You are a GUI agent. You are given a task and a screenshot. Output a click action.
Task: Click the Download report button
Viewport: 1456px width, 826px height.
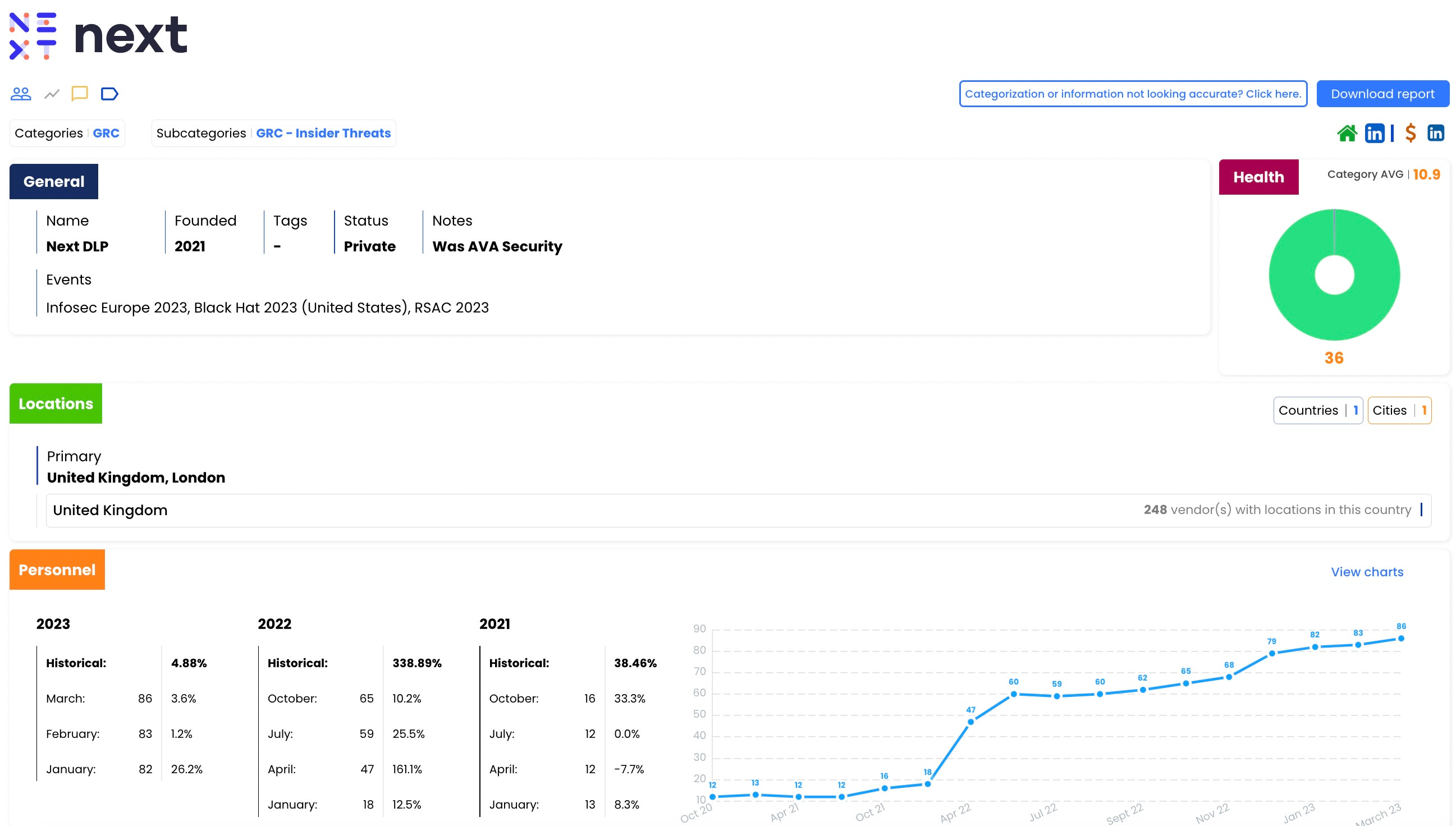click(1382, 94)
